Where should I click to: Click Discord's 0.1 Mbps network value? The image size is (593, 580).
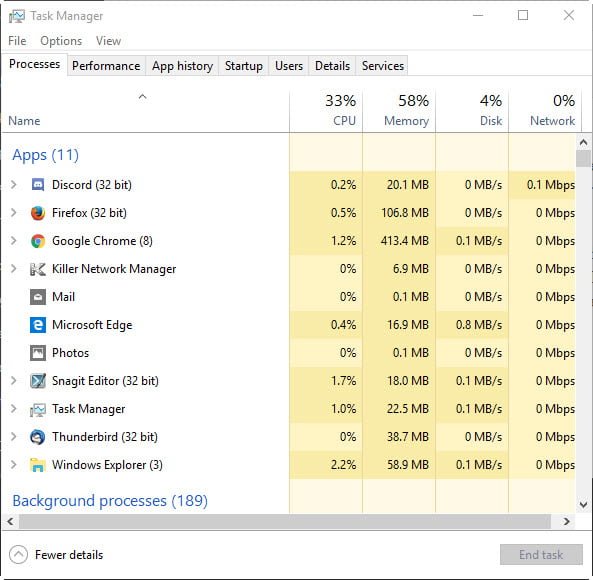(551, 185)
